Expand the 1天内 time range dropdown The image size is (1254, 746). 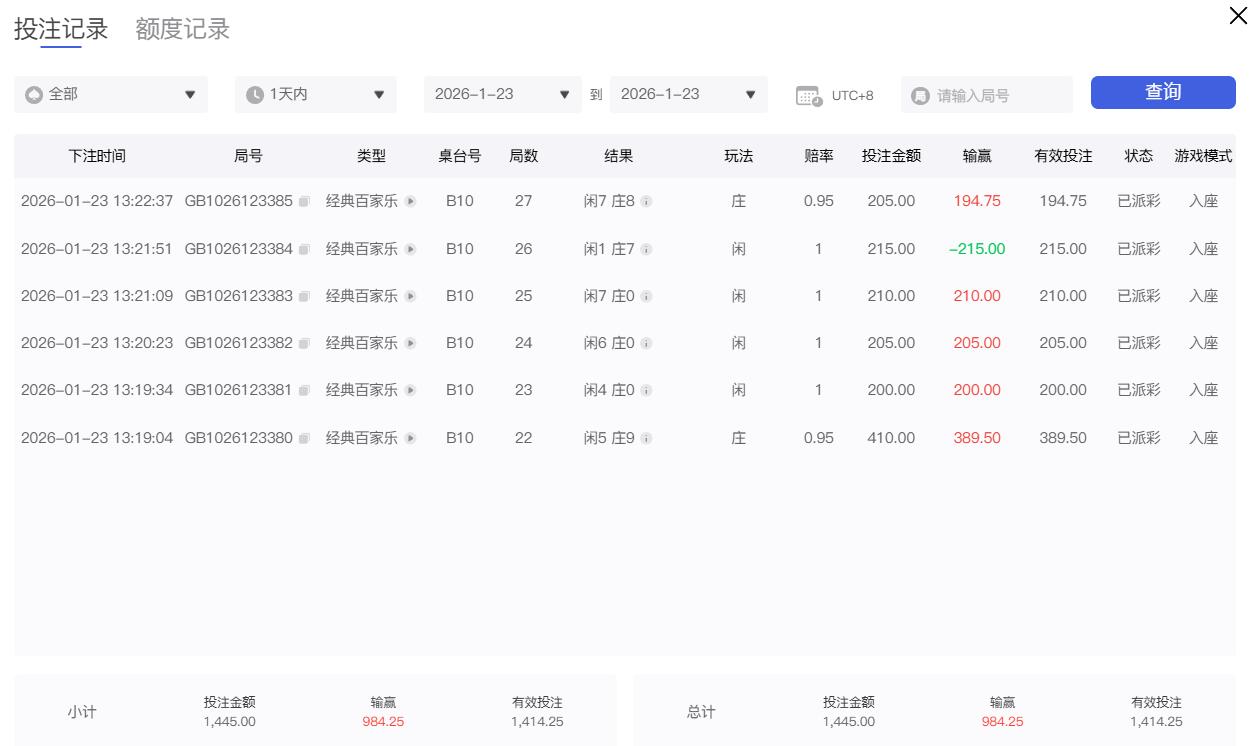(x=315, y=95)
